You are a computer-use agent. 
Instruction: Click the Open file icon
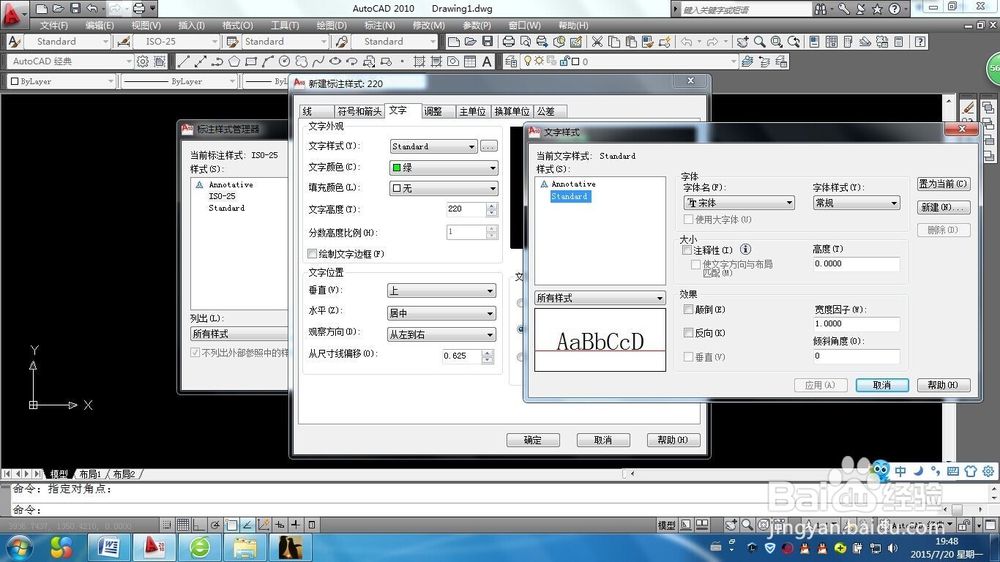(x=470, y=41)
